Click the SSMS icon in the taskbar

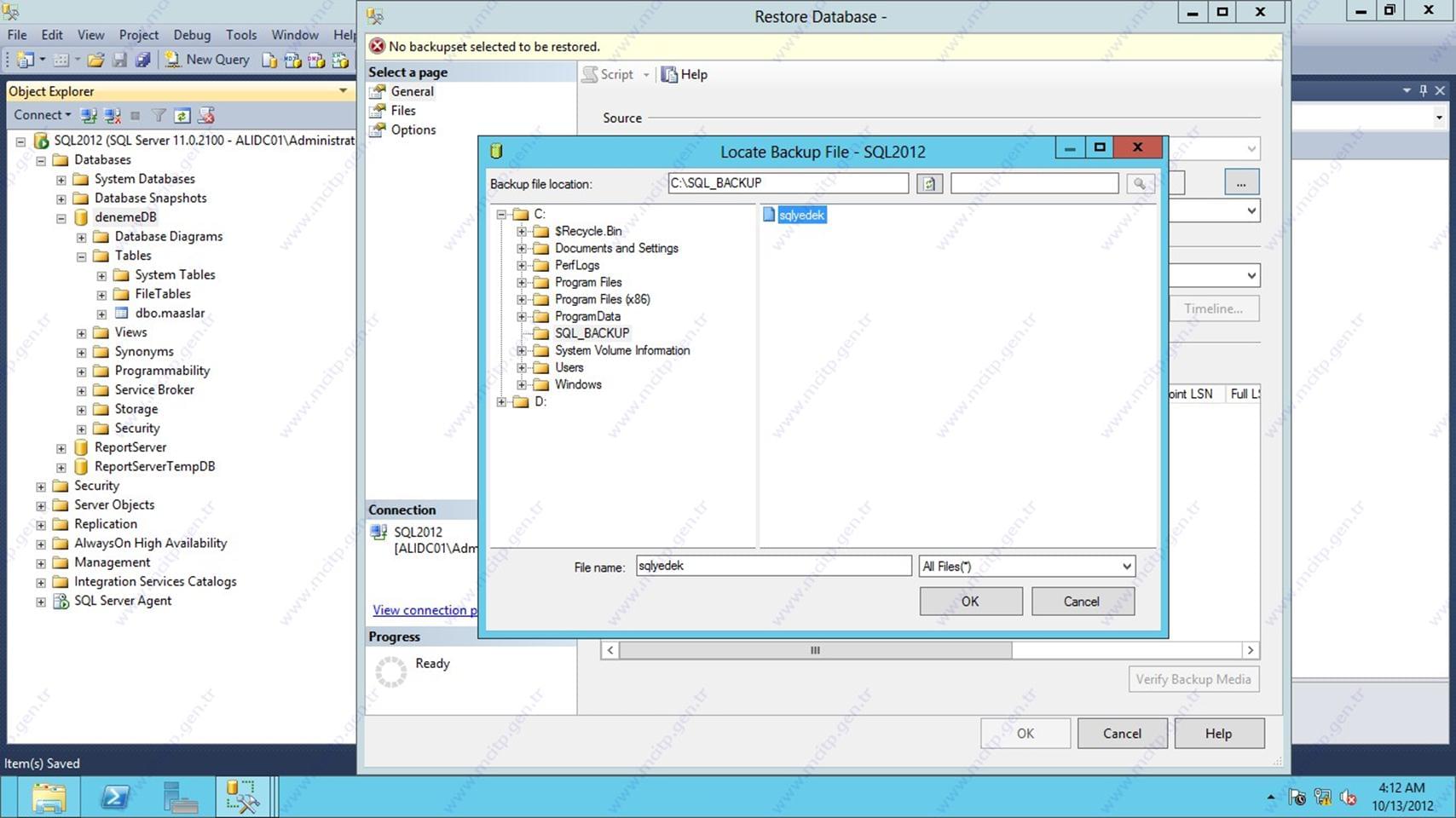tap(243, 798)
